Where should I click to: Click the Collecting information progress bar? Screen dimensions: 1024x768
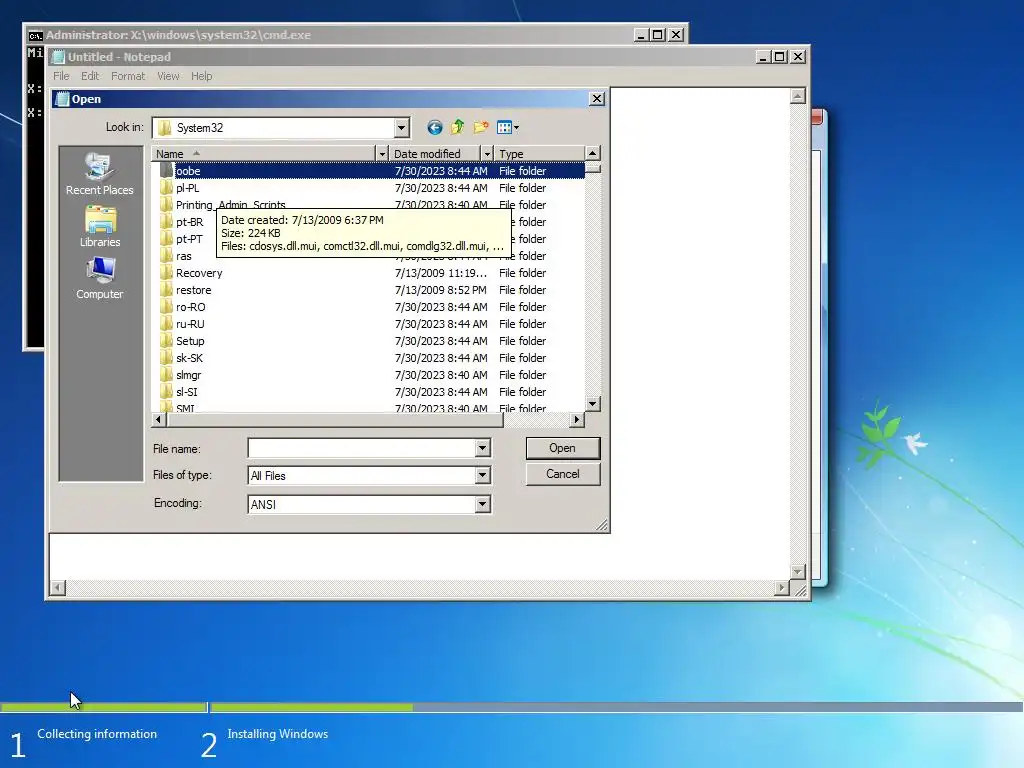(x=103, y=707)
